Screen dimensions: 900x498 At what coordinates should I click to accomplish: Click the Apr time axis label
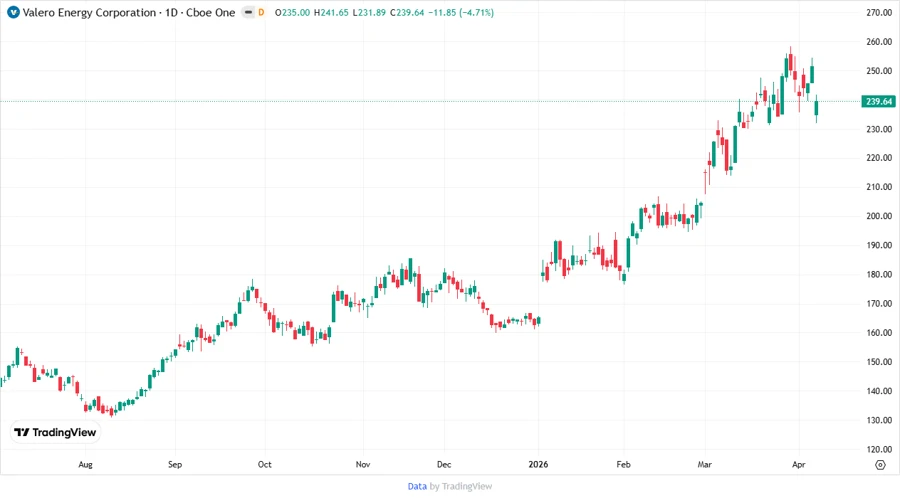[x=799, y=465]
